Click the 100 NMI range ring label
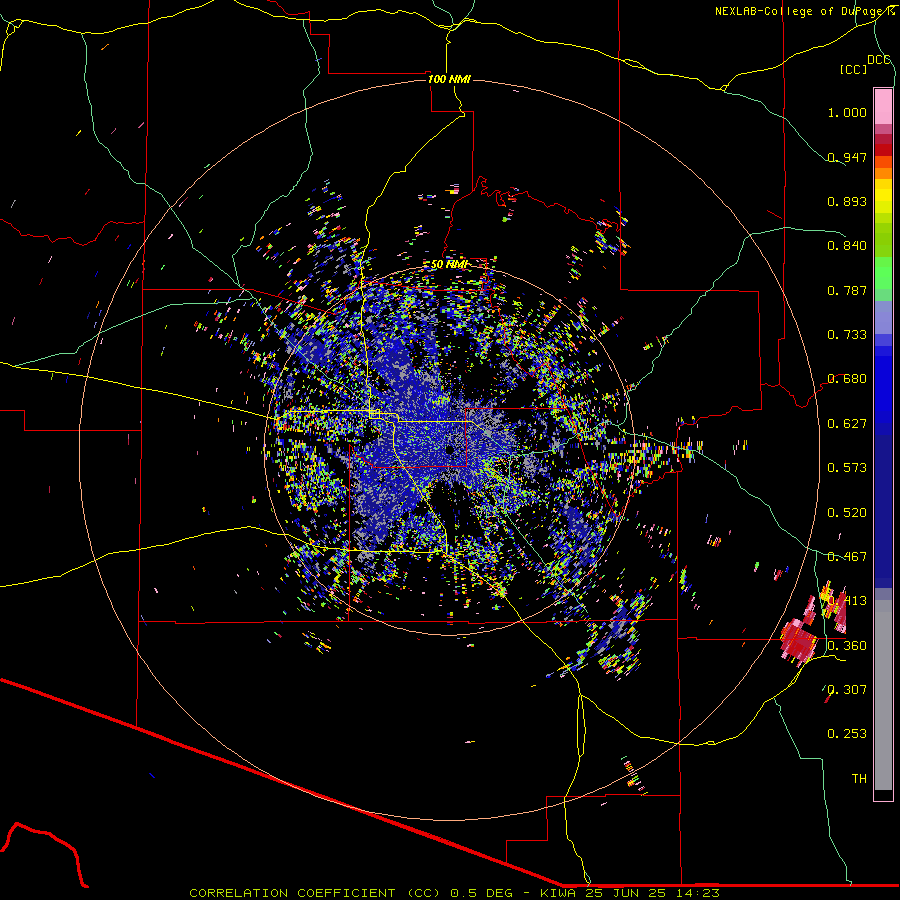 click(x=449, y=79)
